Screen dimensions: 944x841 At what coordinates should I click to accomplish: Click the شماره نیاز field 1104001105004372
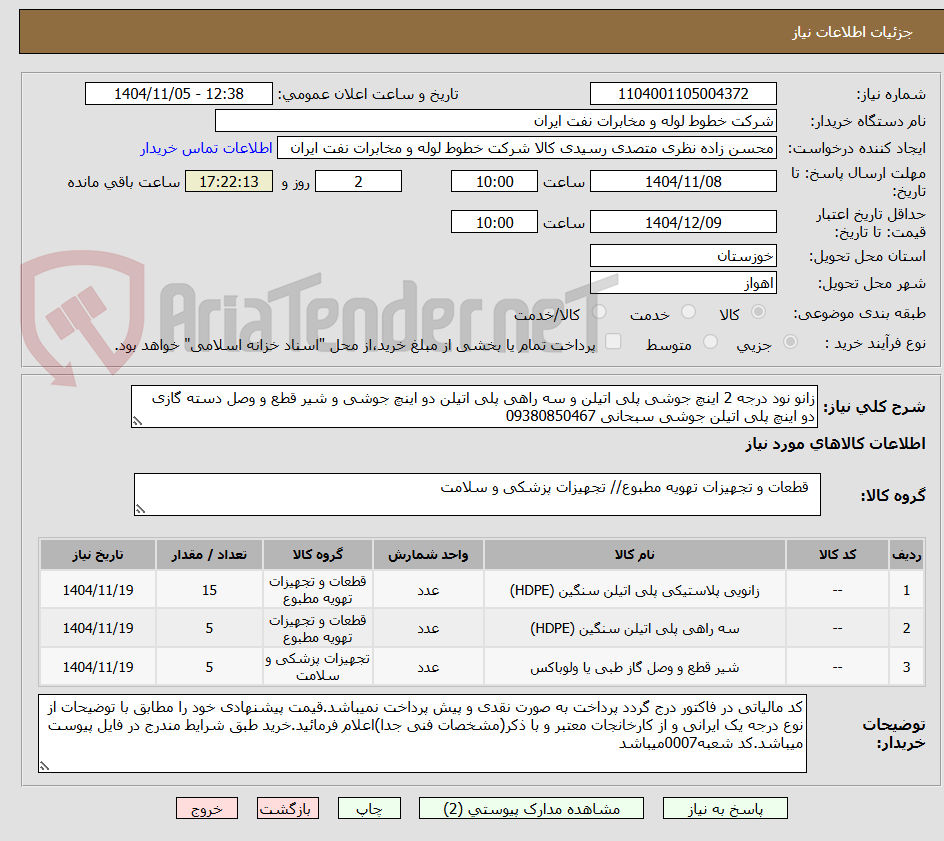coord(683,94)
